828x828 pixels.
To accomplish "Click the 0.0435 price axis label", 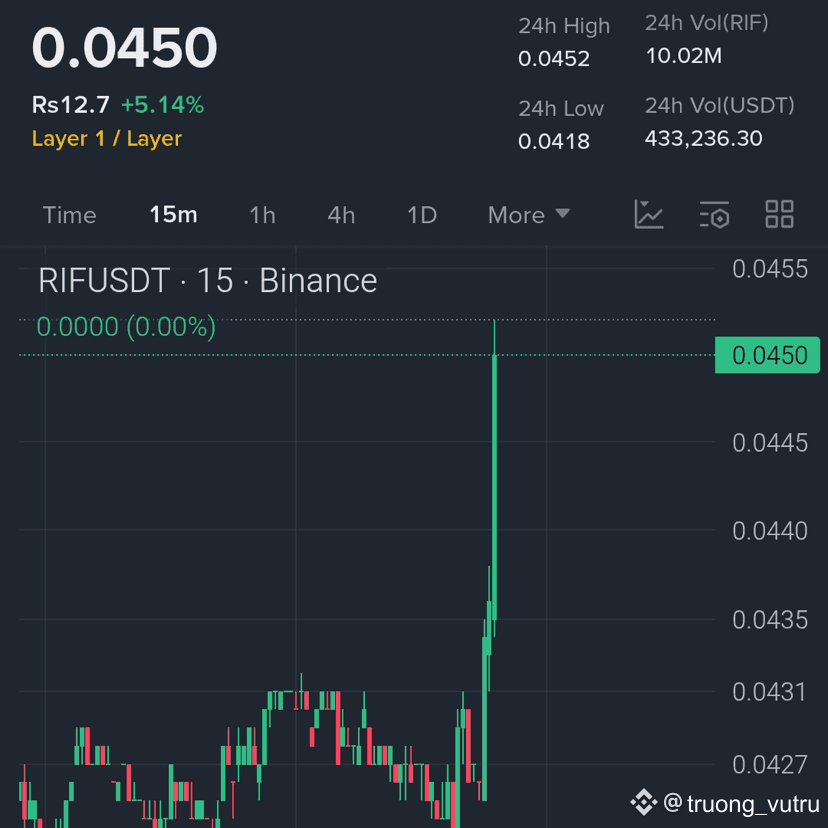I will [770, 620].
